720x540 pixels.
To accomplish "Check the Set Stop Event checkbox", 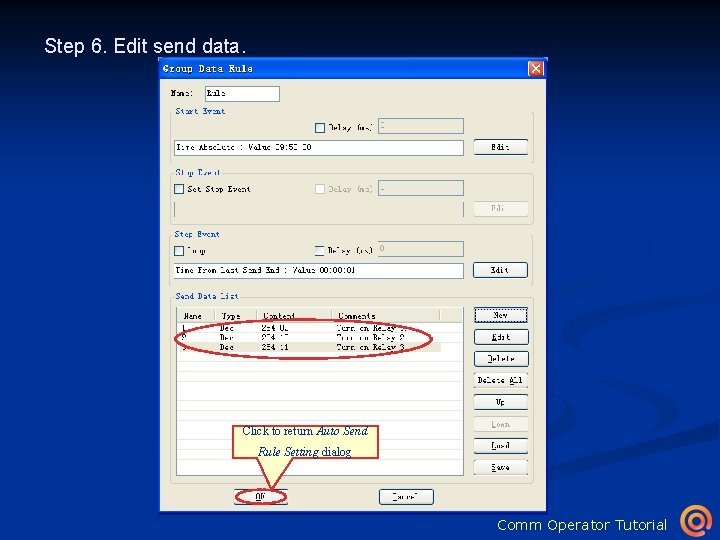I will tap(179, 189).
